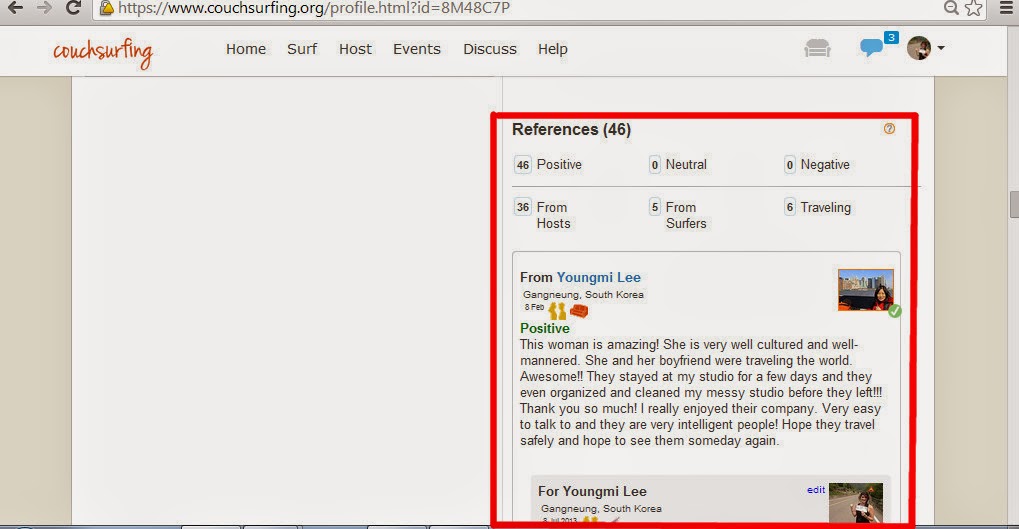This screenshot has width=1019, height=529.
Task: Click the References (46) heading
Action: (x=571, y=129)
